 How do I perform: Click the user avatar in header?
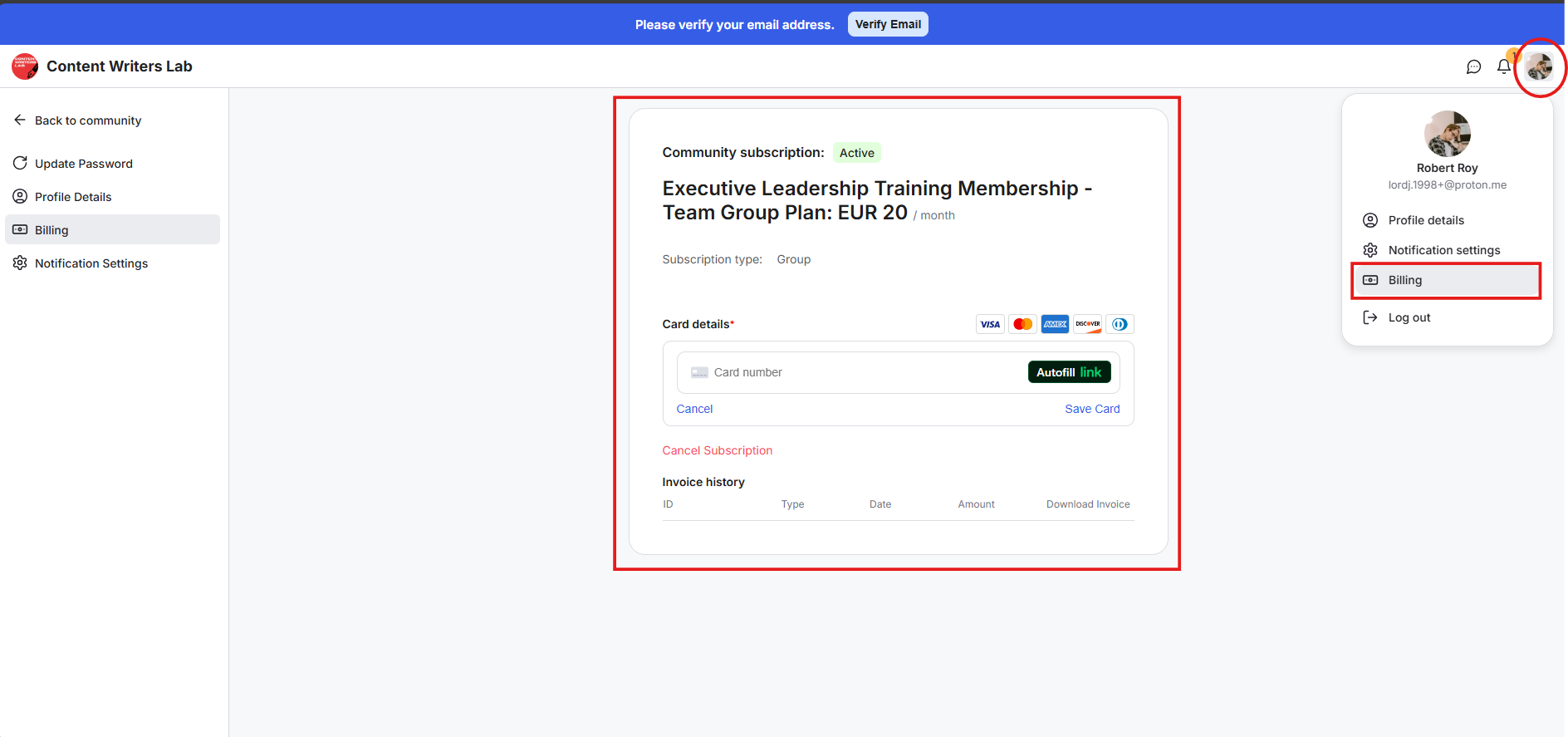click(x=1539, y=66)
